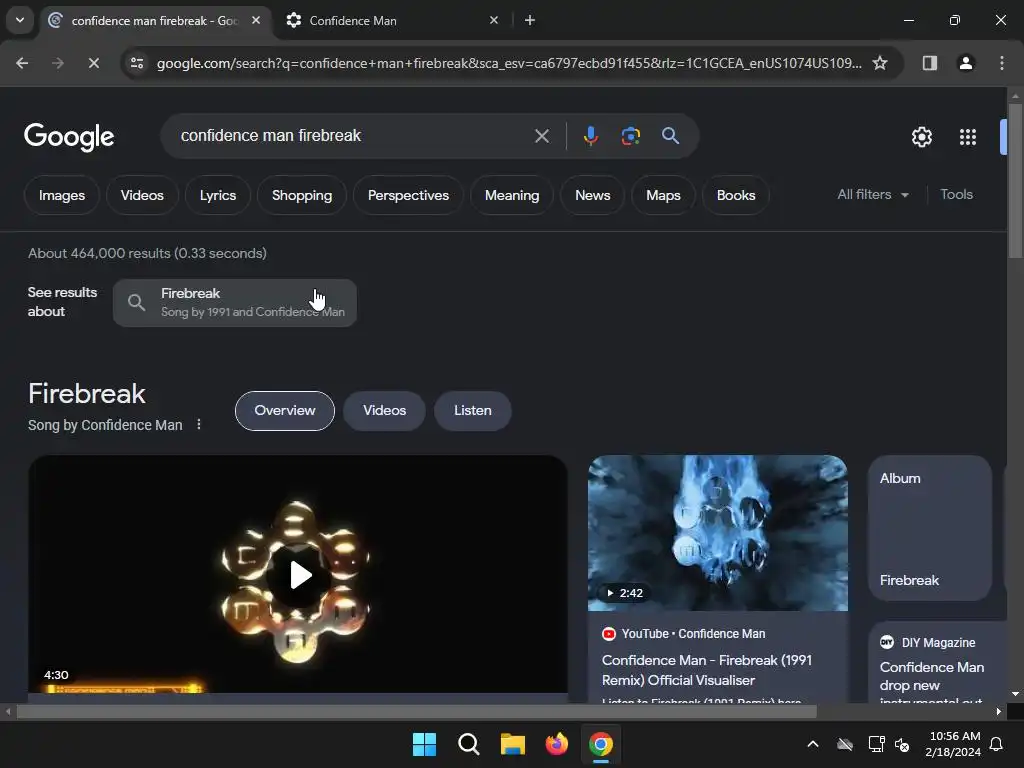Image resolution: width=1024 pixels, height=768 pixels.
Task: Filter results by Videos in the filter bar
Action: (142, 195)
